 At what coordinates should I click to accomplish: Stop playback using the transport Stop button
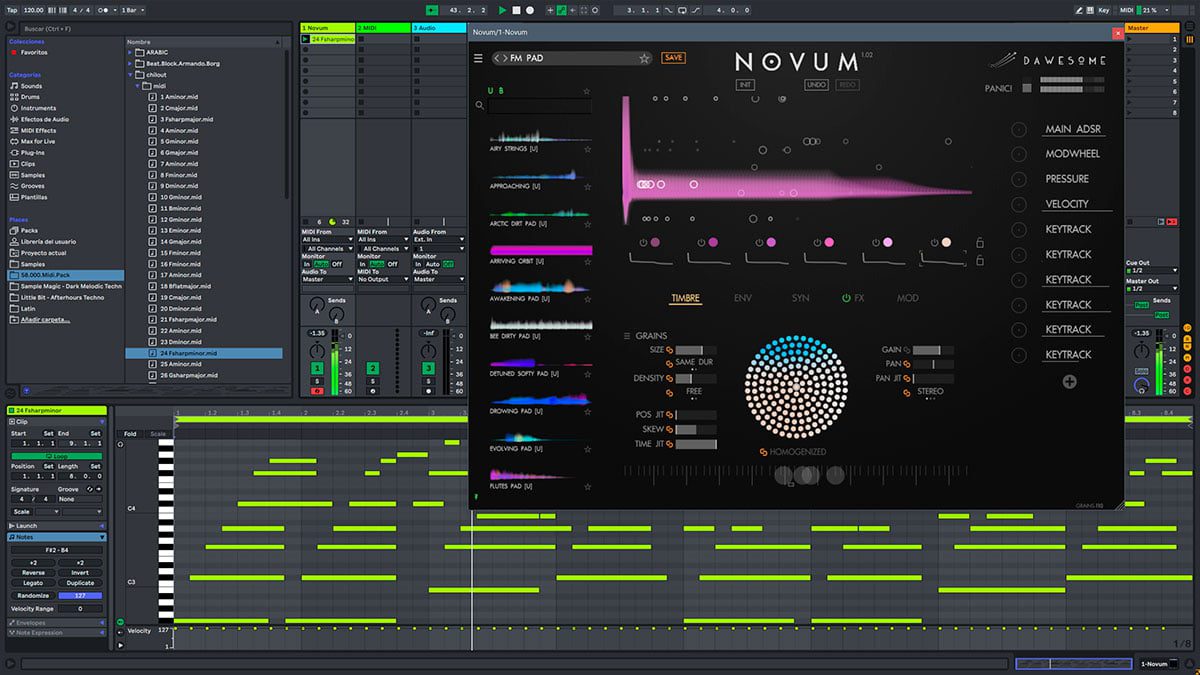coord(516,10)
